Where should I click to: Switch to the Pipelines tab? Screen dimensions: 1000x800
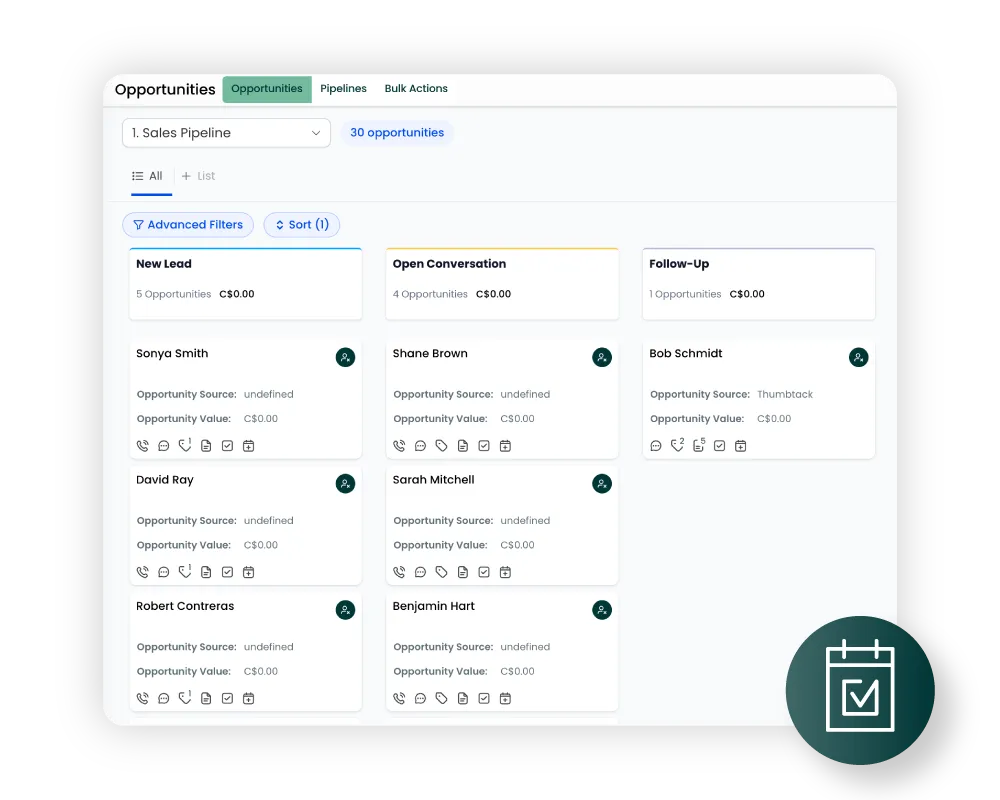(x=343, y=89)
